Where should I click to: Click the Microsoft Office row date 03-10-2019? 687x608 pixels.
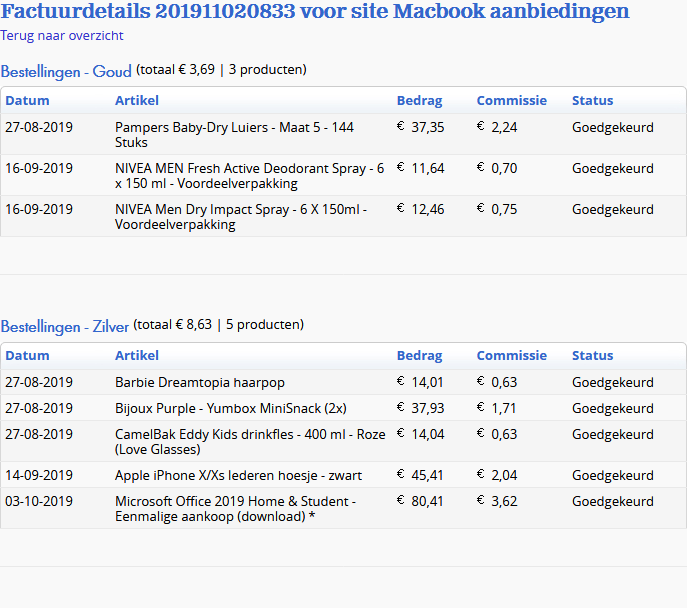coord(39,501)
